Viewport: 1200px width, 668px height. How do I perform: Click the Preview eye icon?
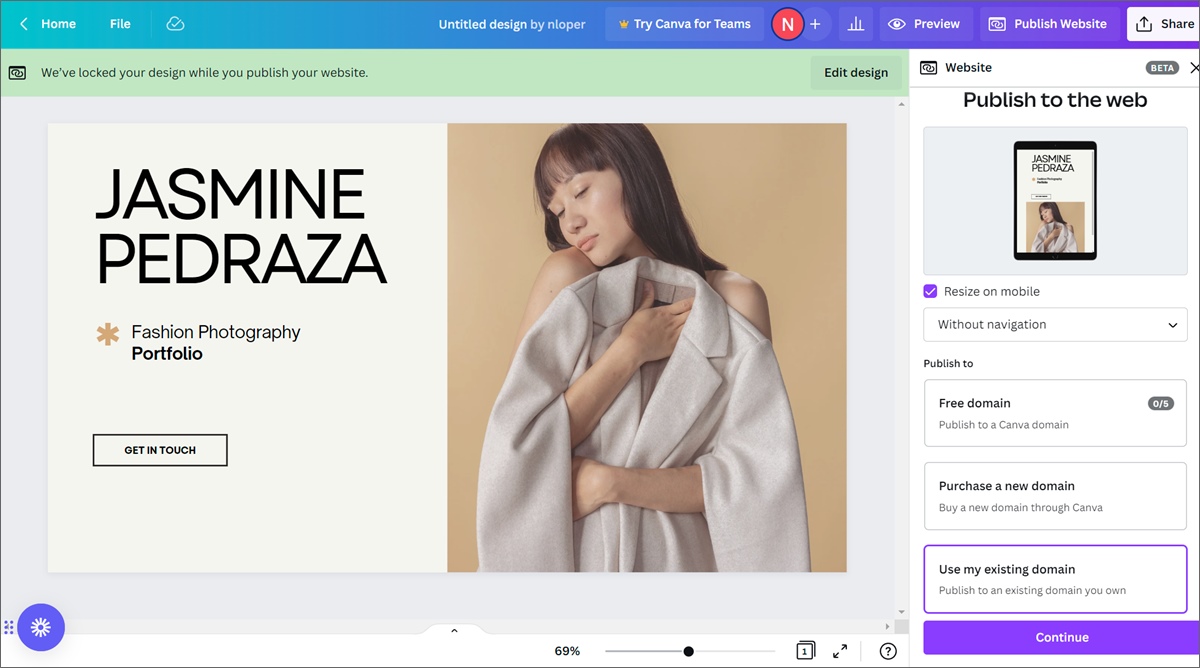[x=899, y=23]
